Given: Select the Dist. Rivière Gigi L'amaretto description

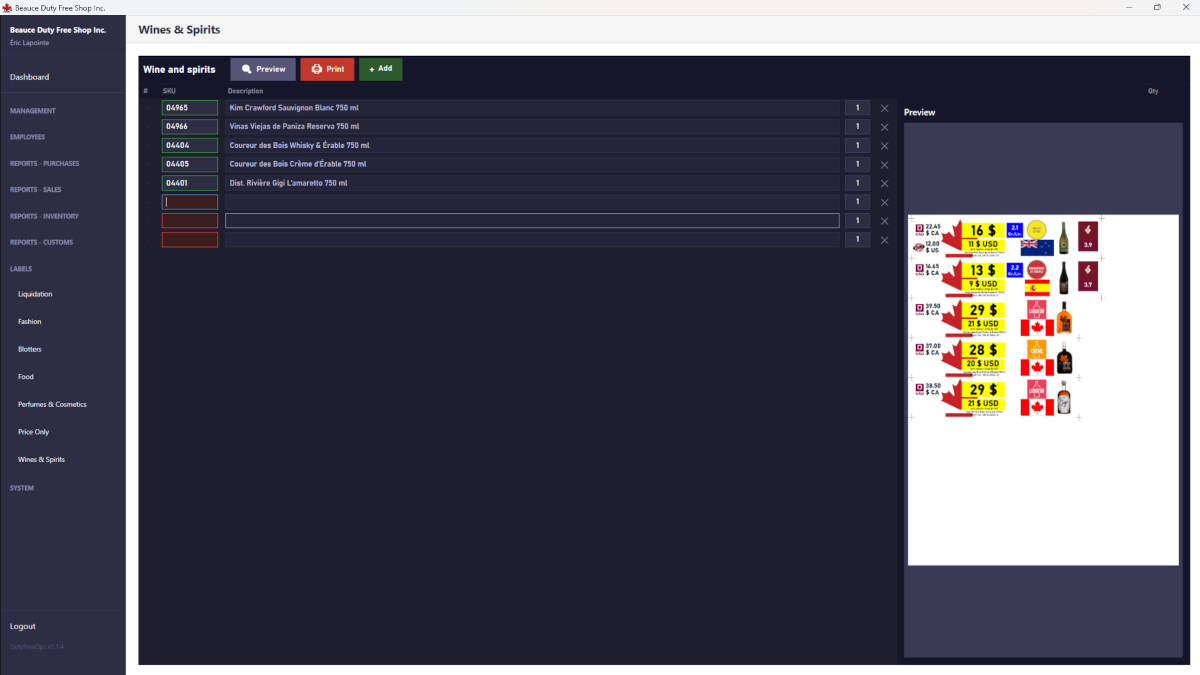Looking at the screenshot, I should coord(532,183).
